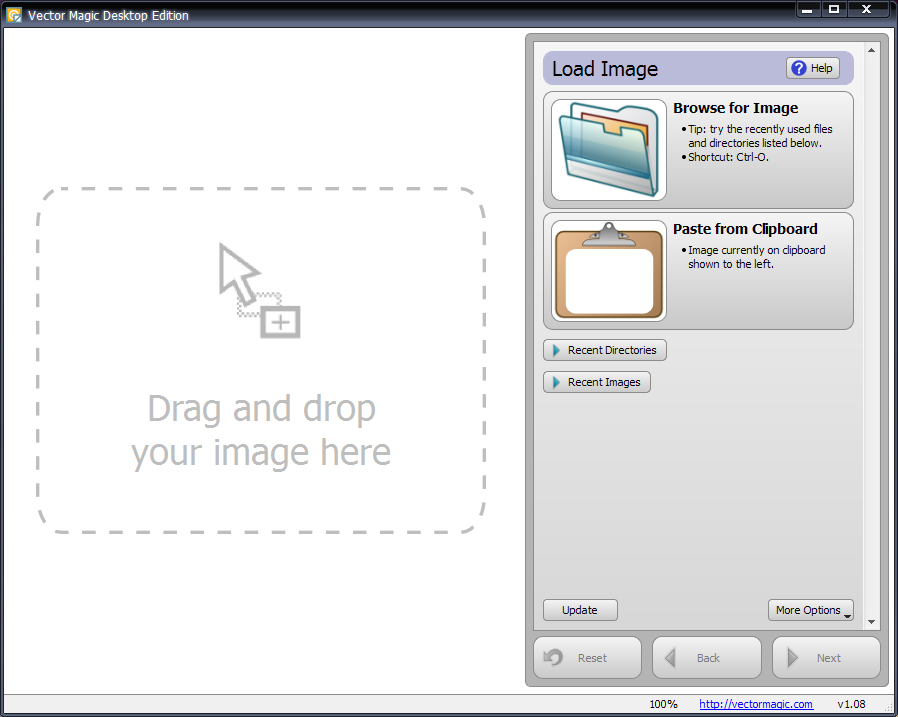Click the Paste from Clipboard heading
Screen dimensions: 898x717
point(745,229)
